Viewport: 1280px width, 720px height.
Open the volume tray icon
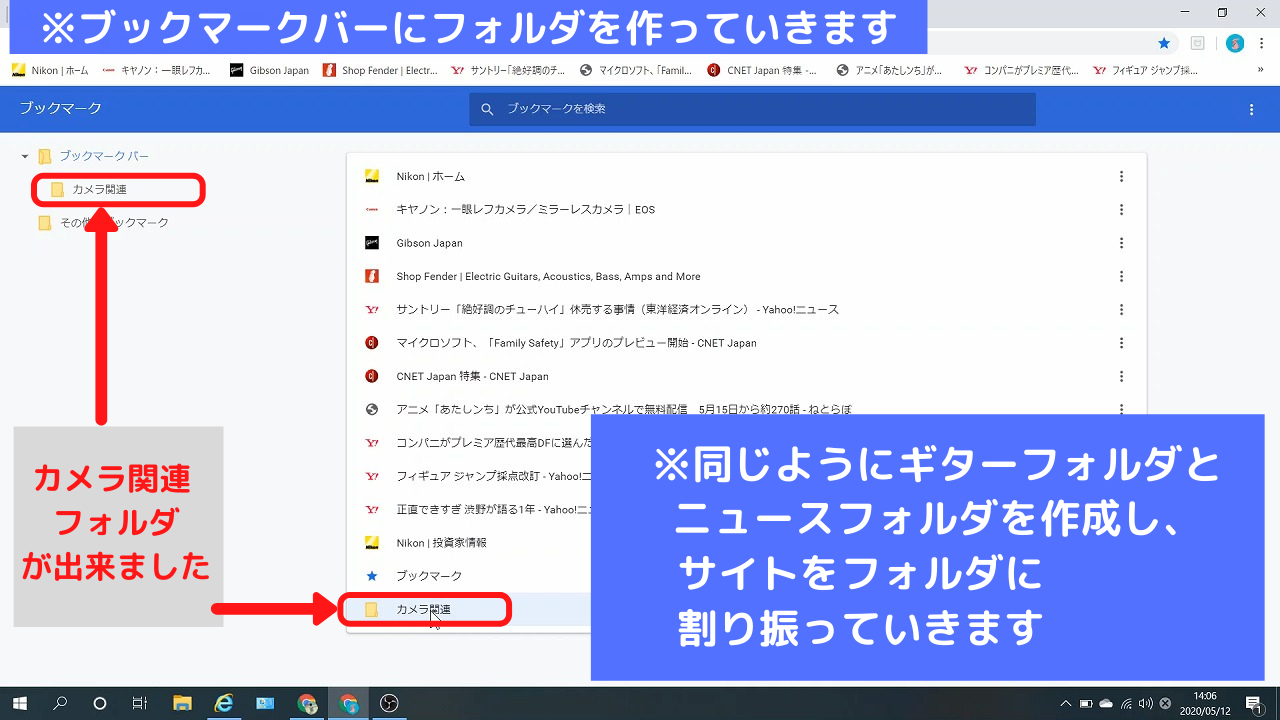pos(1145,703)
